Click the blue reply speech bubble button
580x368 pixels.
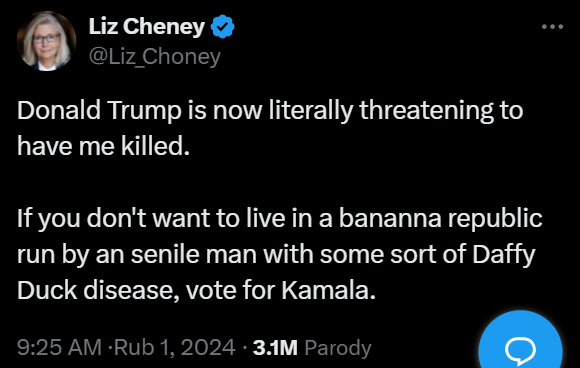(x=520, y=341)
